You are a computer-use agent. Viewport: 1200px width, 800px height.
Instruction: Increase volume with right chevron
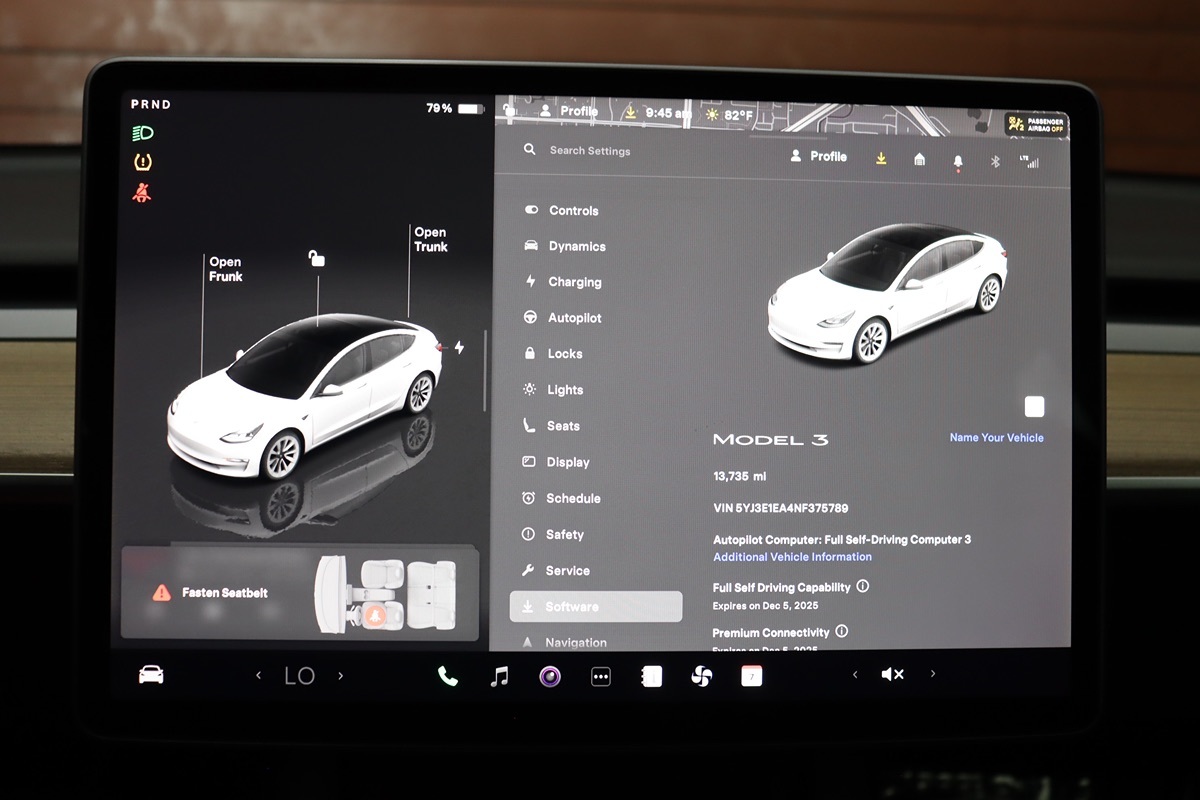coord(933,675)
